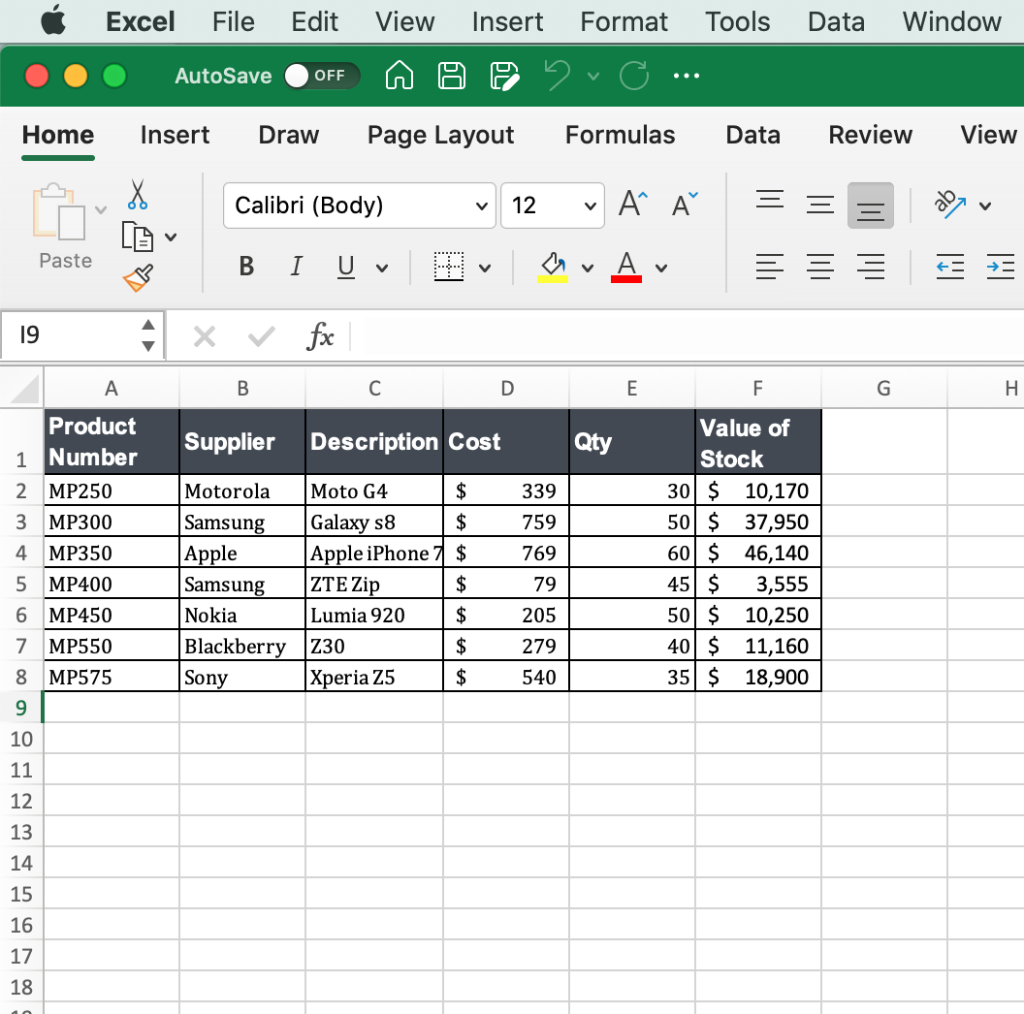Decrease font size with small A icon
The height and width of the screenshot is (1014, 1024).
pos(685,204)
